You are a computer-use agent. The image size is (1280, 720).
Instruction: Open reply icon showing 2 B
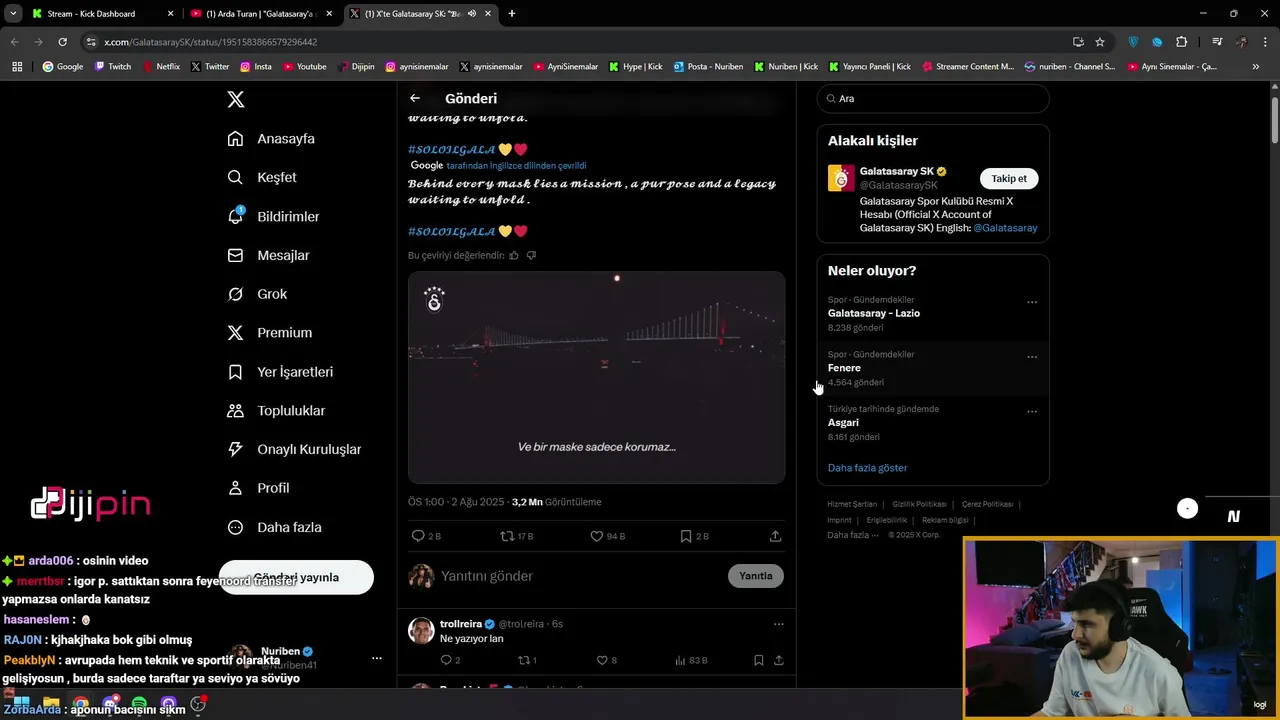[x=426, y=536]
